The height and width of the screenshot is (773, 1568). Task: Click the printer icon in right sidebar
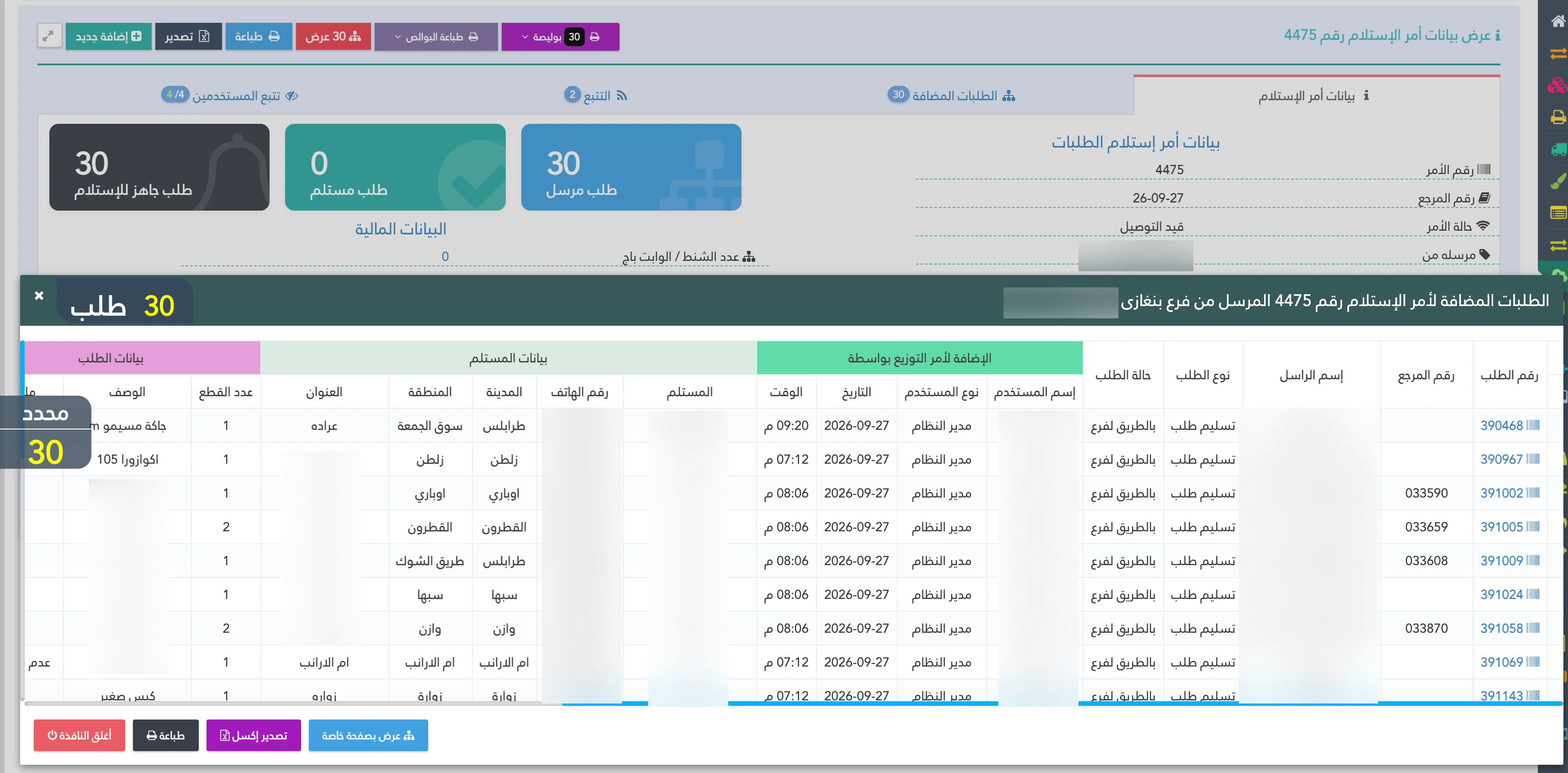(x=1557, y=117)
